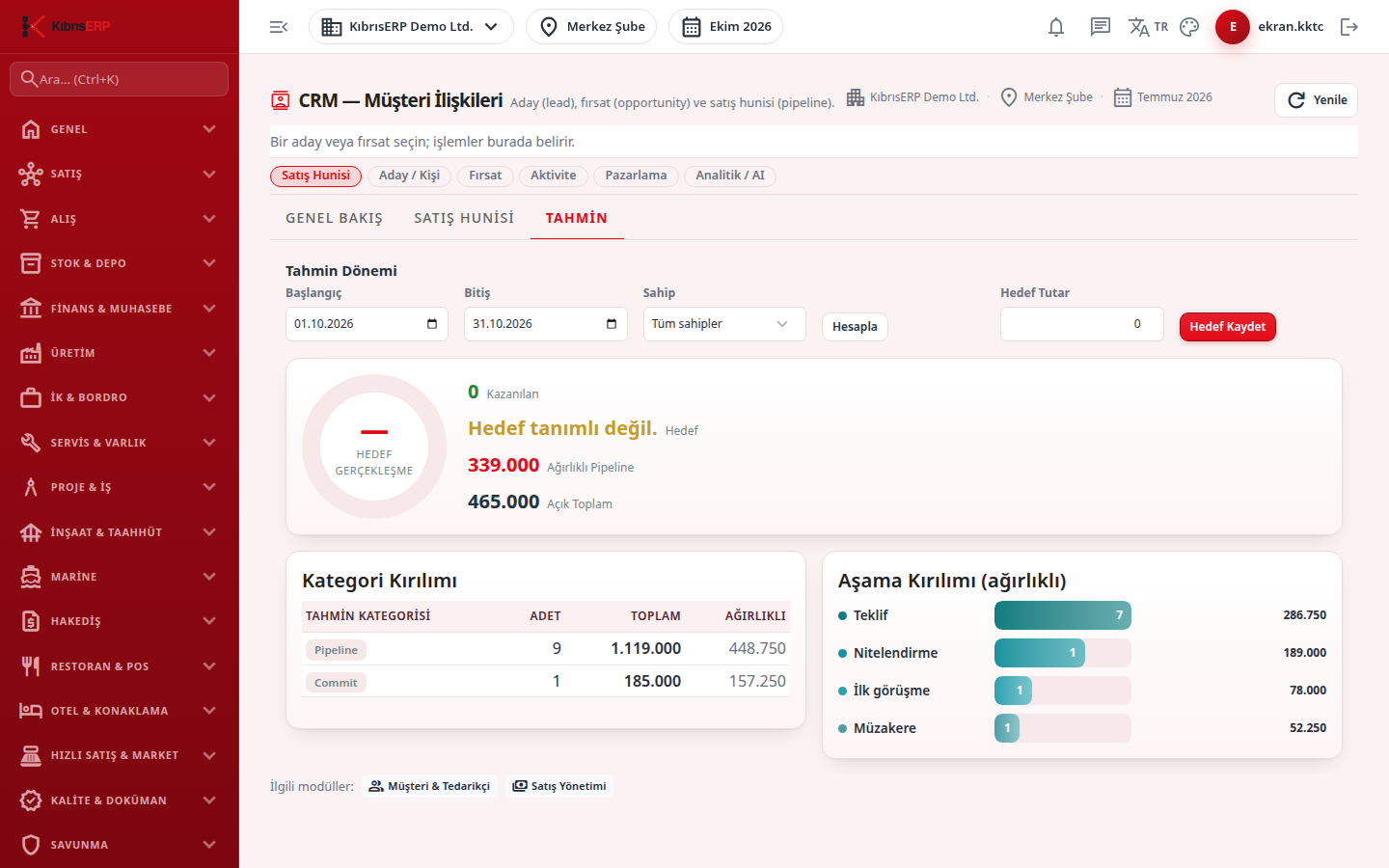The width and height of the screenshot is (1389, 868).
Task: Select the Pazarlama filter chip
Action: point(636,176)
